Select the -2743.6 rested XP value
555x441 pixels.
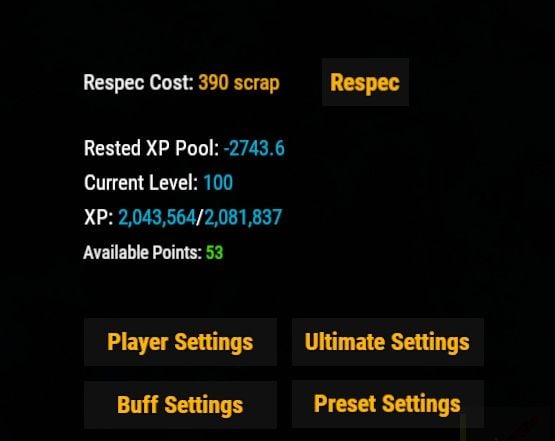point(254,148)
